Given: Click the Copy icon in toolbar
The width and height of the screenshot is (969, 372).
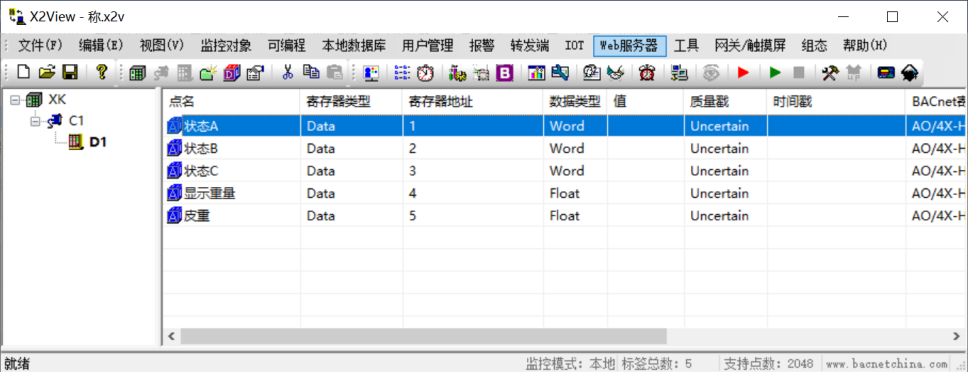Looking at the screenshot, I should pyautogui.click(x=311, y=72).
